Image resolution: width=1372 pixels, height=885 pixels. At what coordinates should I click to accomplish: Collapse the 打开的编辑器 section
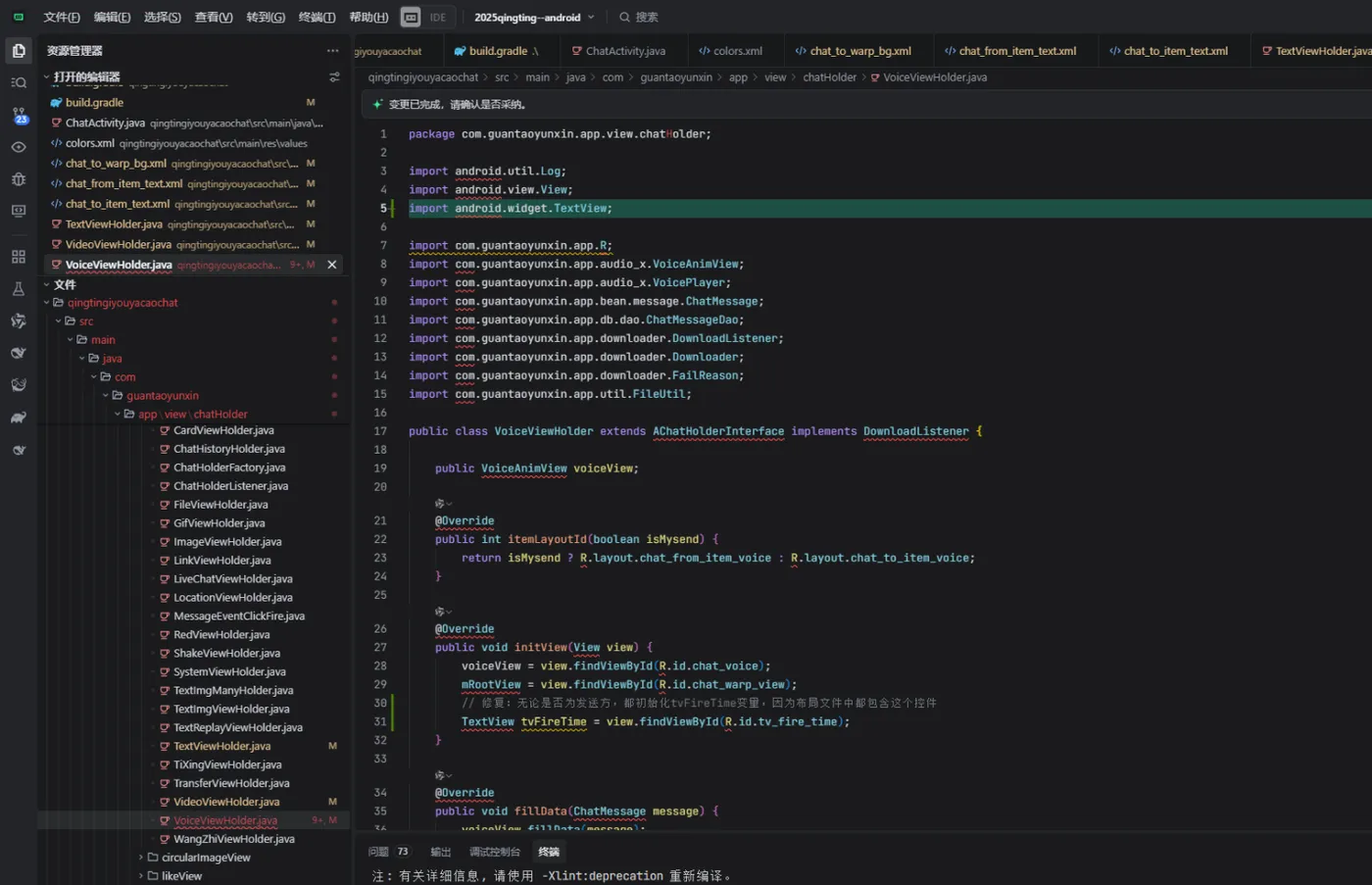coord(46,77)
